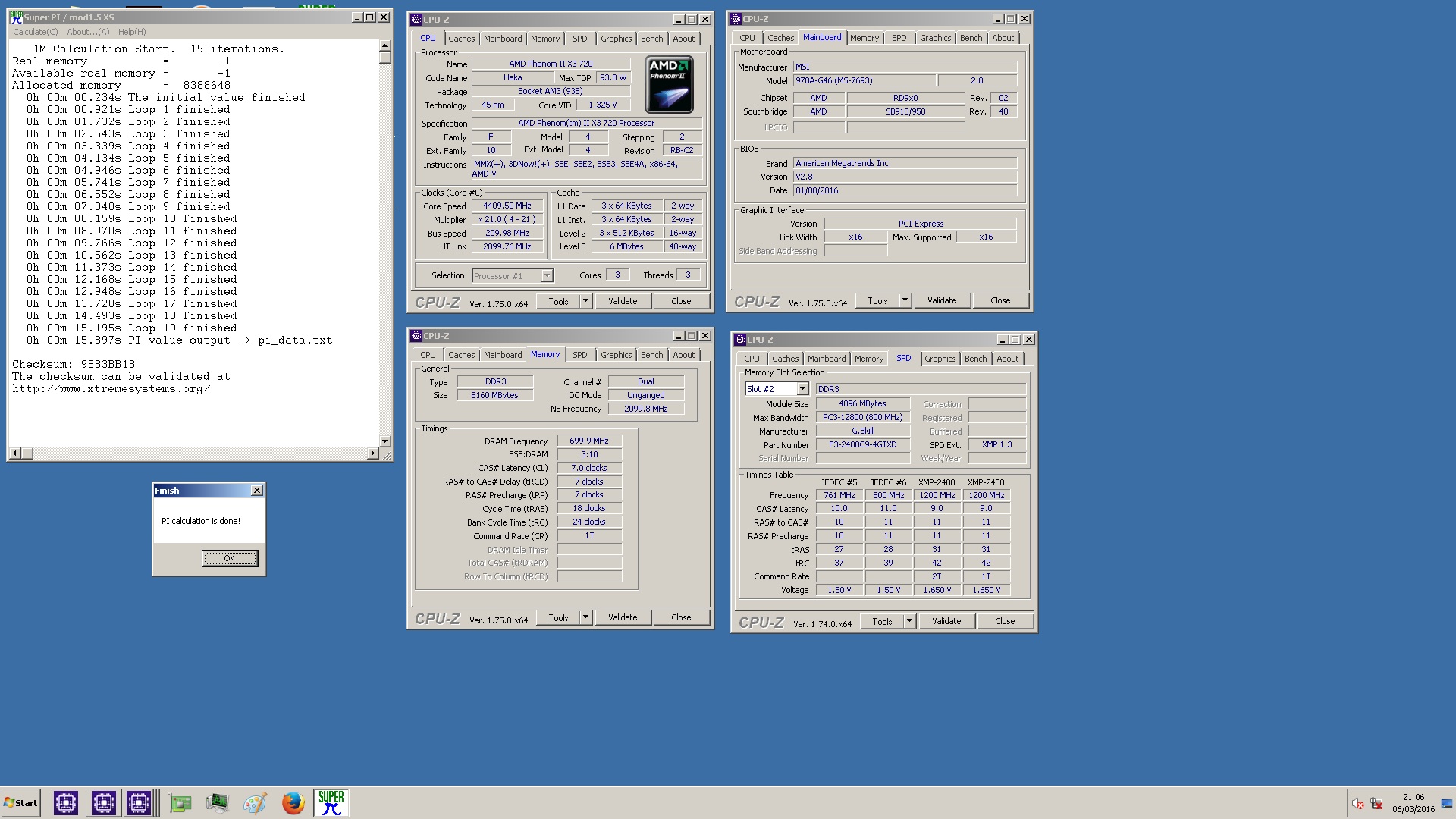Click the Southbridge SB910/950 field
1456x819 pixels.
click(x=905, y=111)
